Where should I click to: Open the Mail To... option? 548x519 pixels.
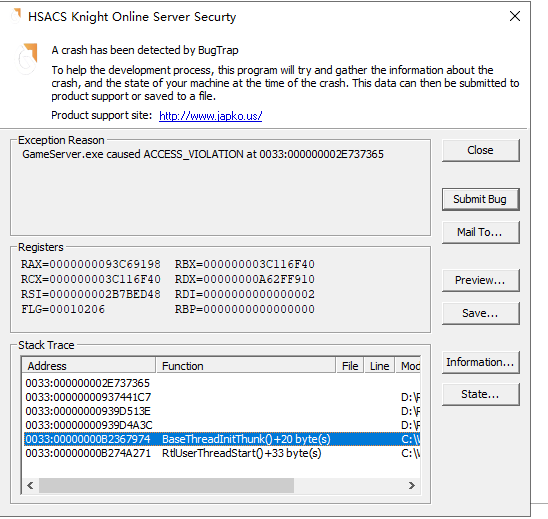pos(481,232)
